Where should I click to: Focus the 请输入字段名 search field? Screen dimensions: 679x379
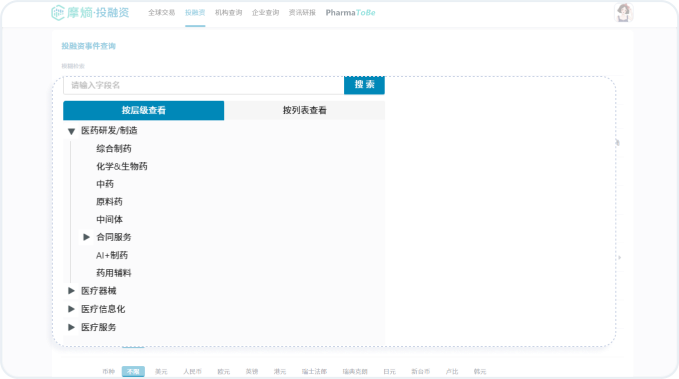click(204, 85)
